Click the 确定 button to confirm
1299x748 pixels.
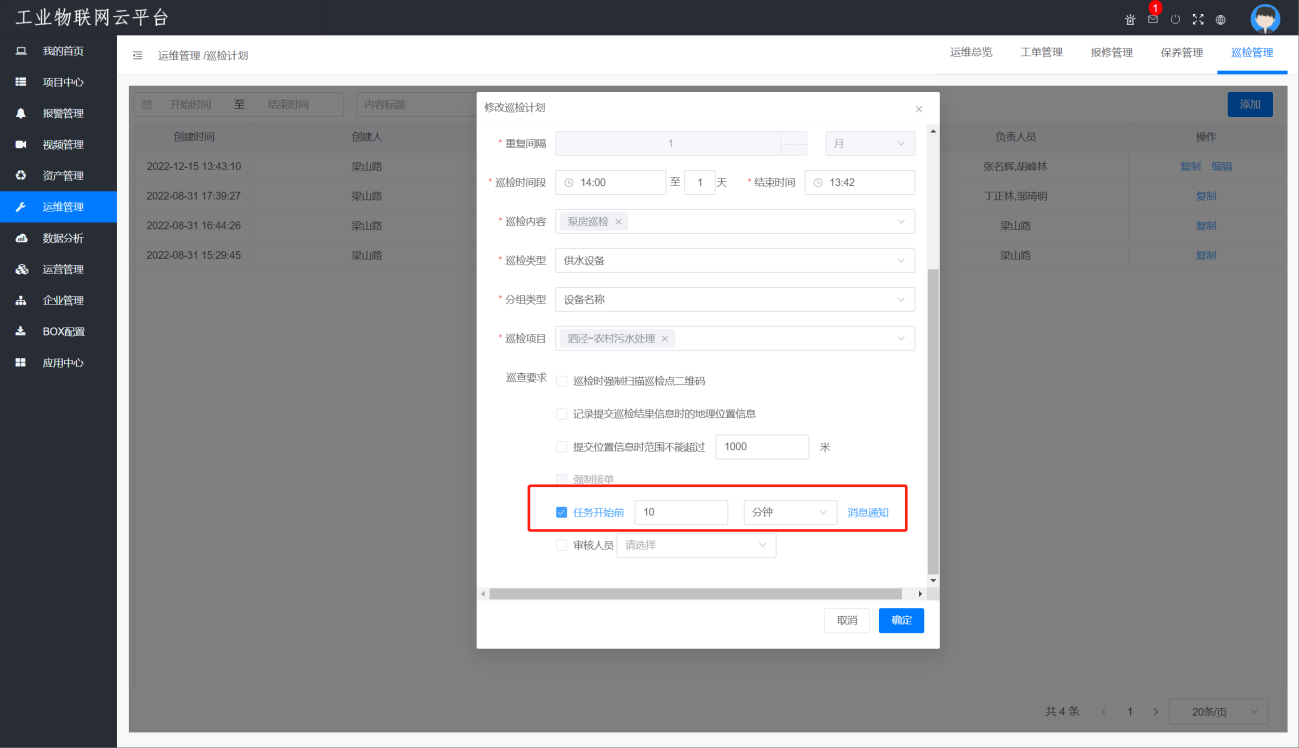pos(901,621)
